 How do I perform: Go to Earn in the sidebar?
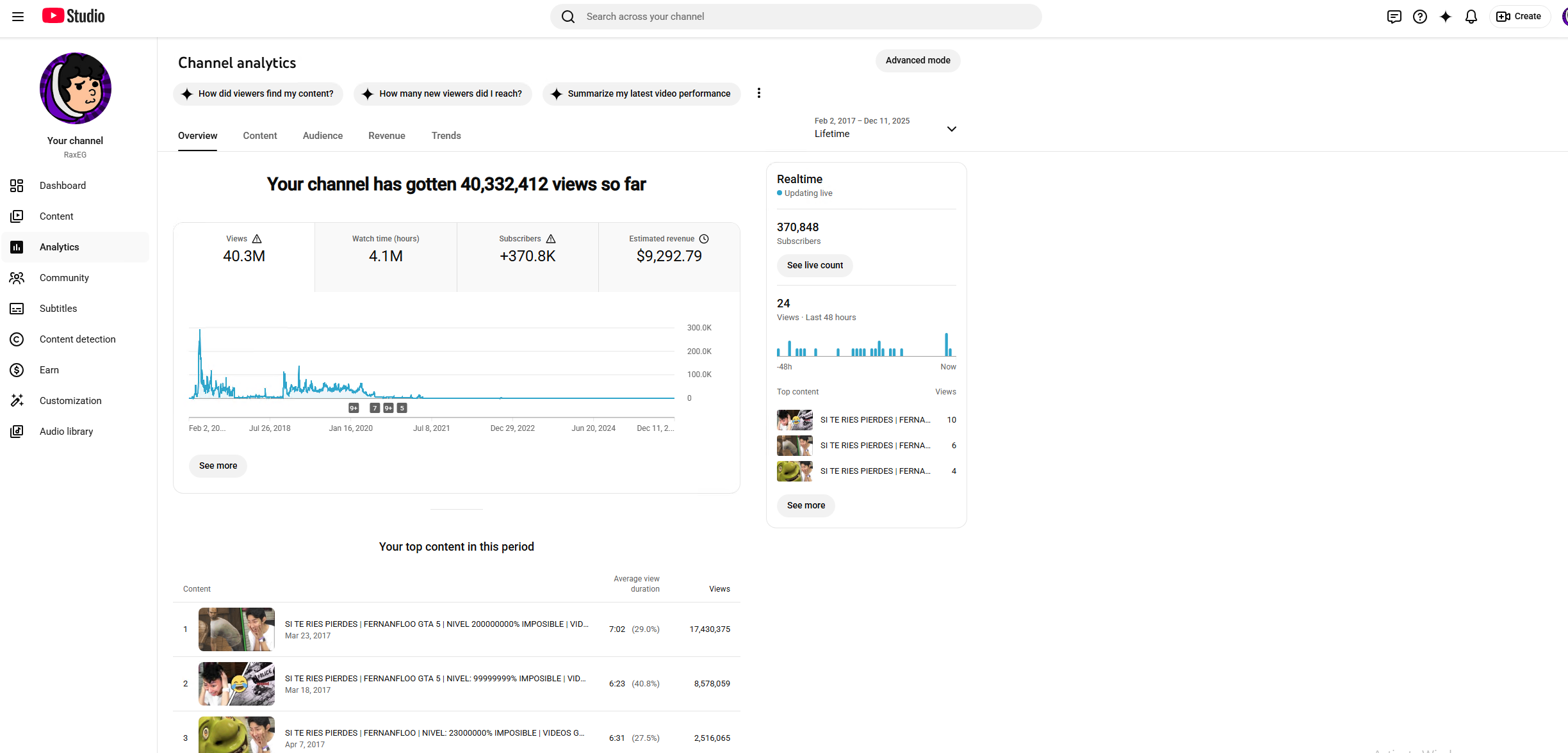pyautogui.click(x=49, y=370)
